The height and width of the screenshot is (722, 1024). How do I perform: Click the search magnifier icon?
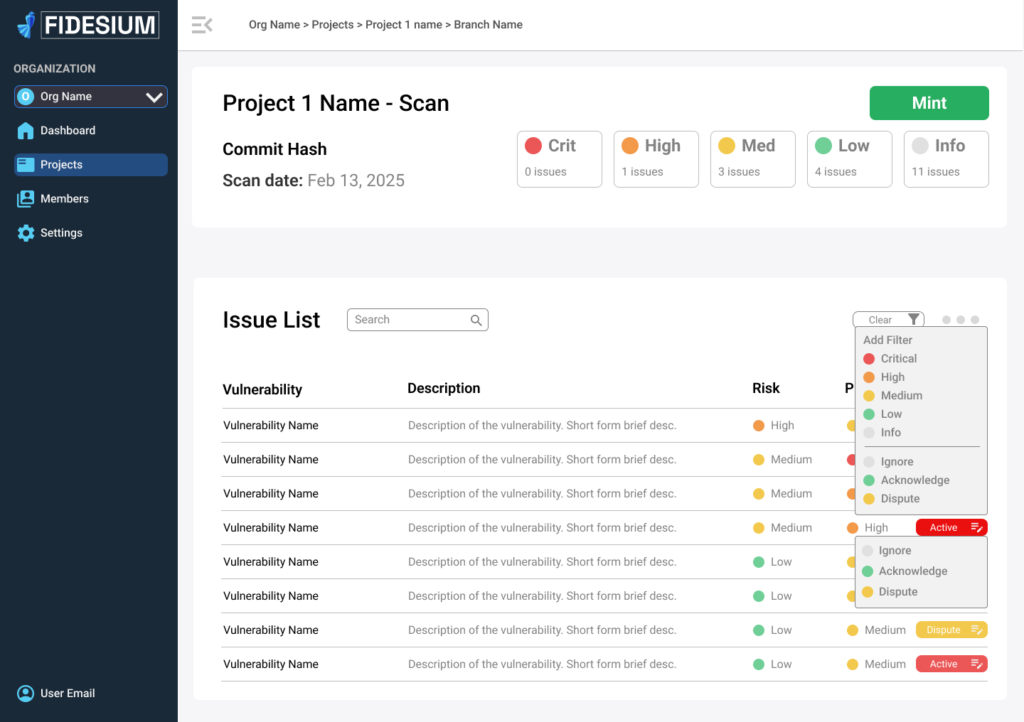477,320
